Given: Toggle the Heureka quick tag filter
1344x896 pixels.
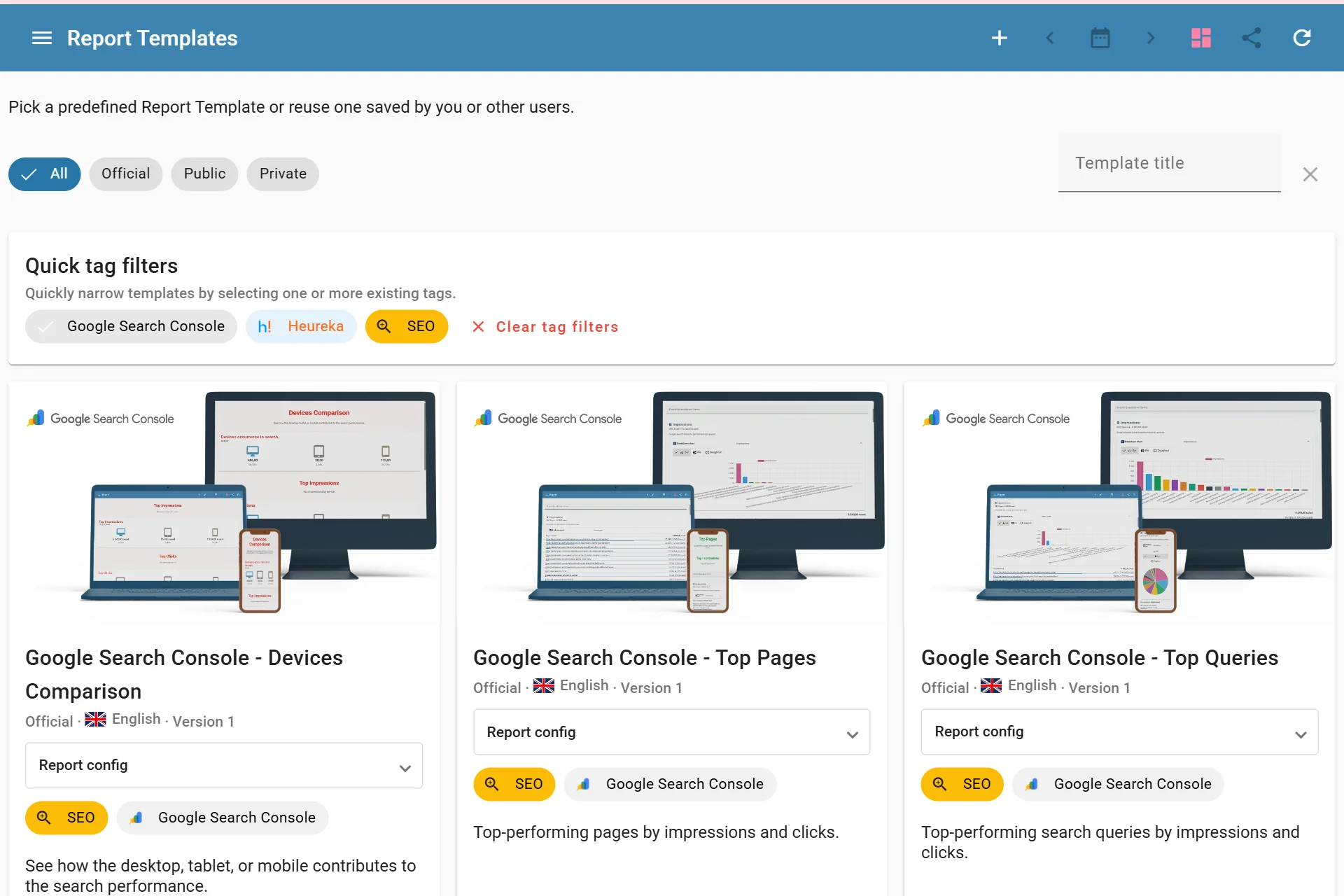Looking at the screenshot, I should pyautogui.click(x=301, y=326).
